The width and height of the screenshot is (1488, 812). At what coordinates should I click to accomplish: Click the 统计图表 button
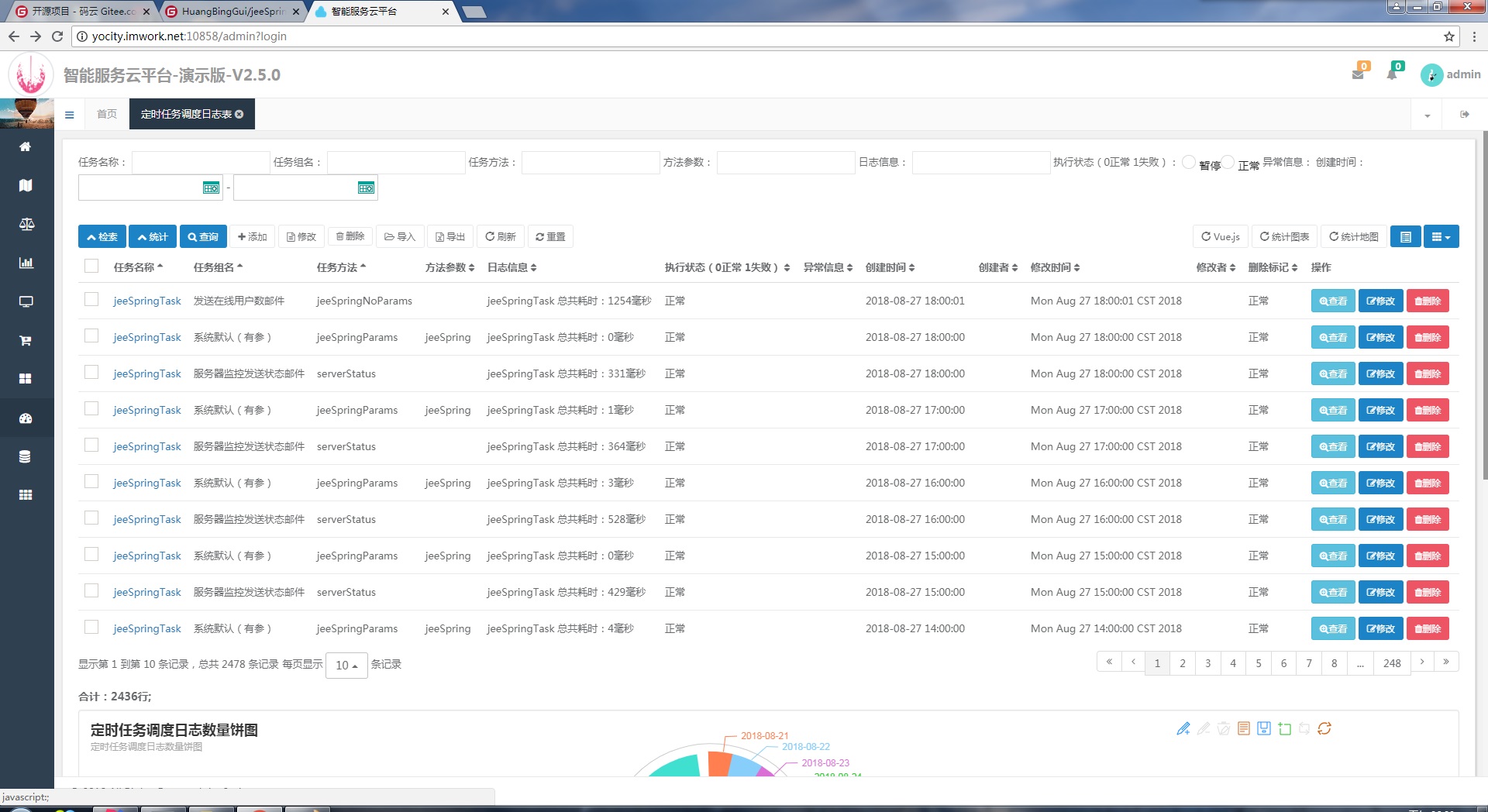(x=1284, y=236)
